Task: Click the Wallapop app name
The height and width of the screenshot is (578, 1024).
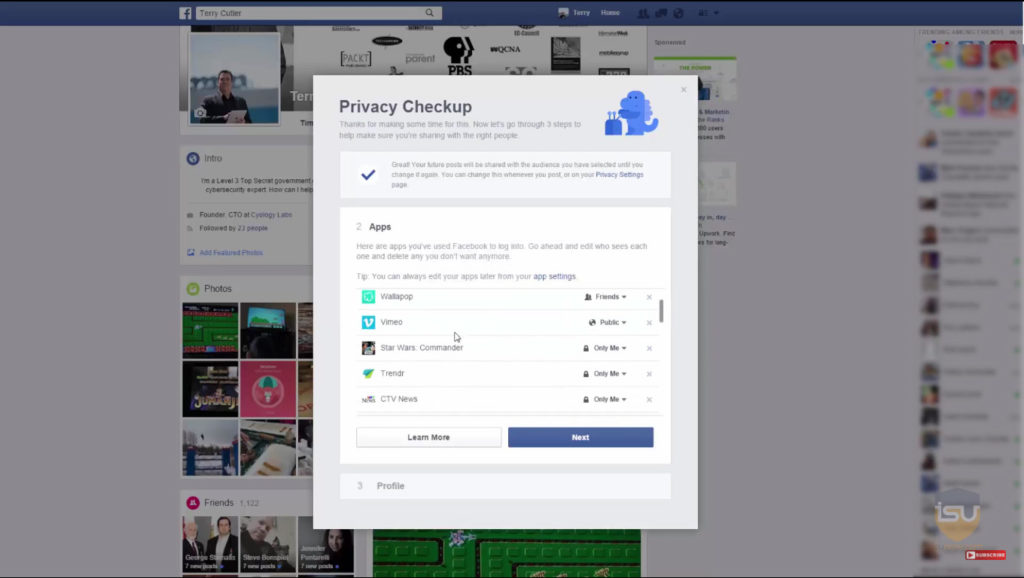Action: pyautogui.click(x=396, y=297)
